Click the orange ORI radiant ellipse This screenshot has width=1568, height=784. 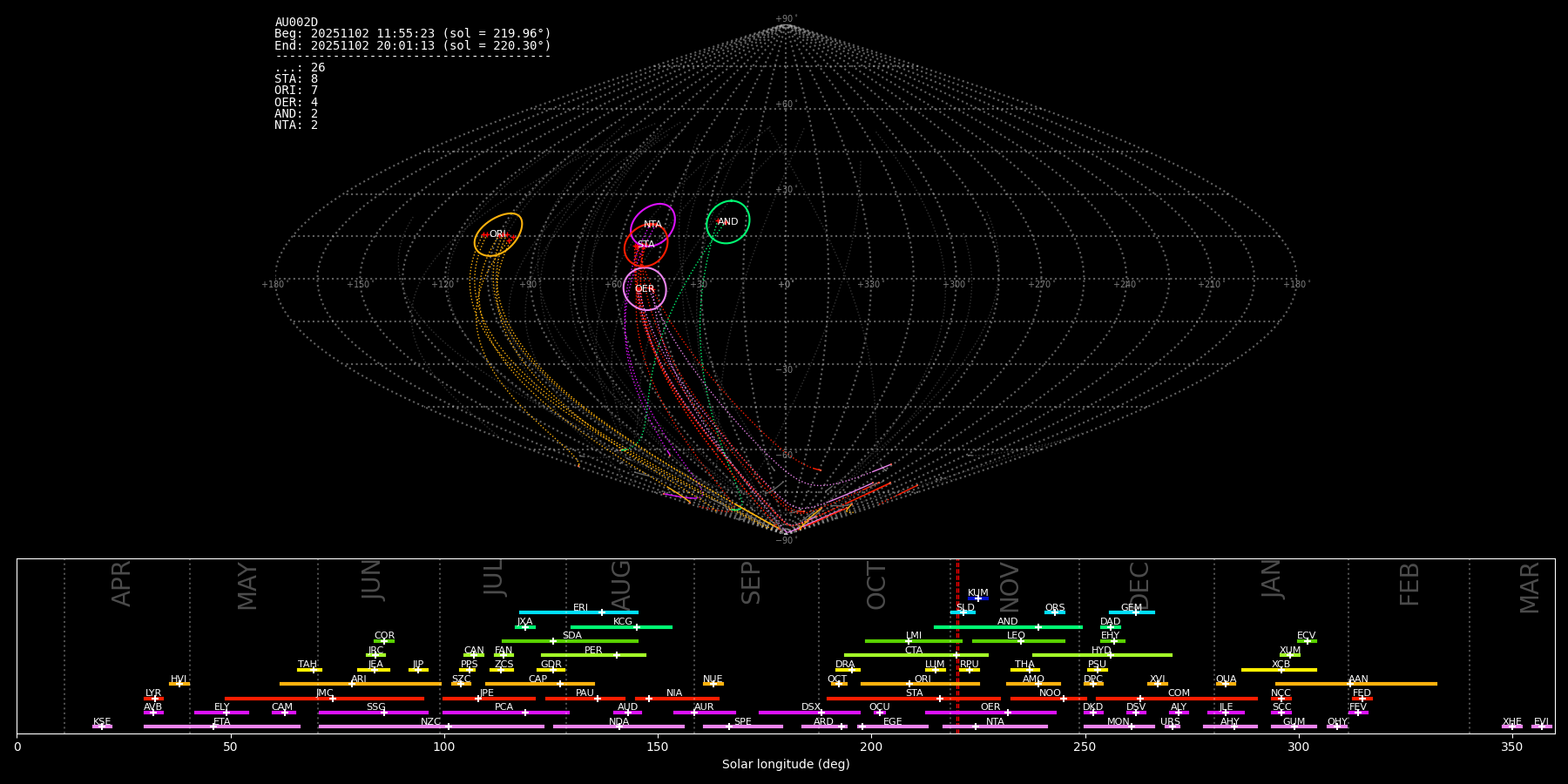498,234
